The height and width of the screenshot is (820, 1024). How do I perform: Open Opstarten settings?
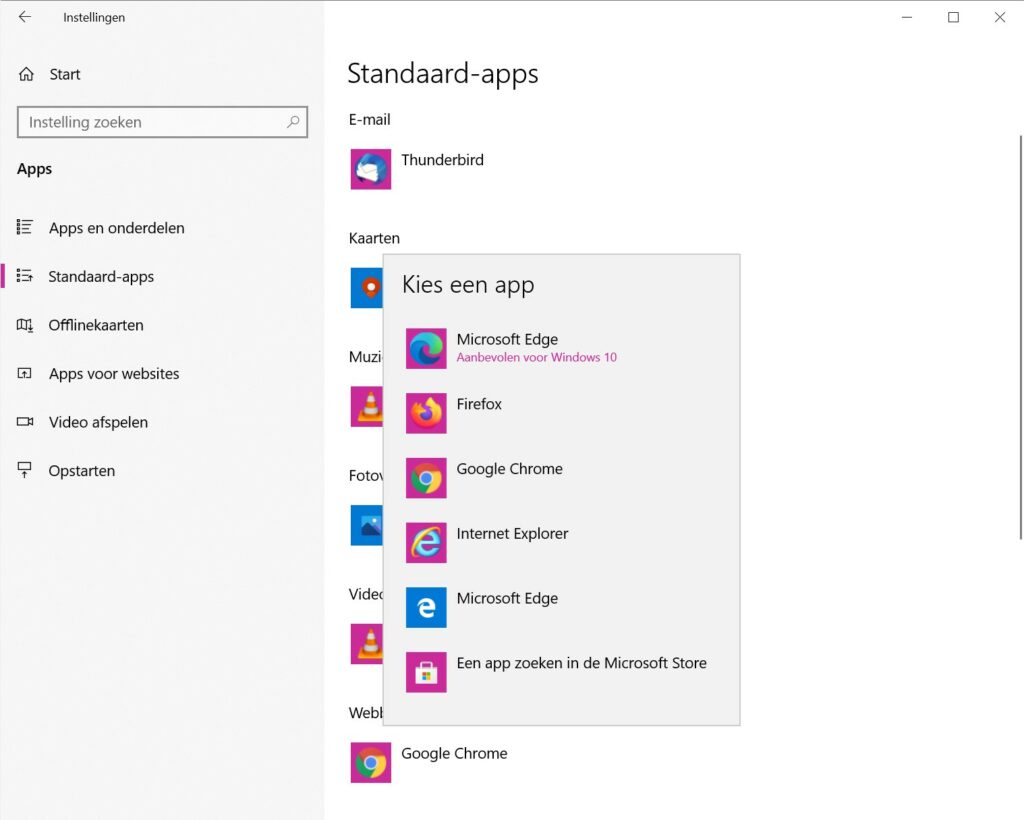82,471
